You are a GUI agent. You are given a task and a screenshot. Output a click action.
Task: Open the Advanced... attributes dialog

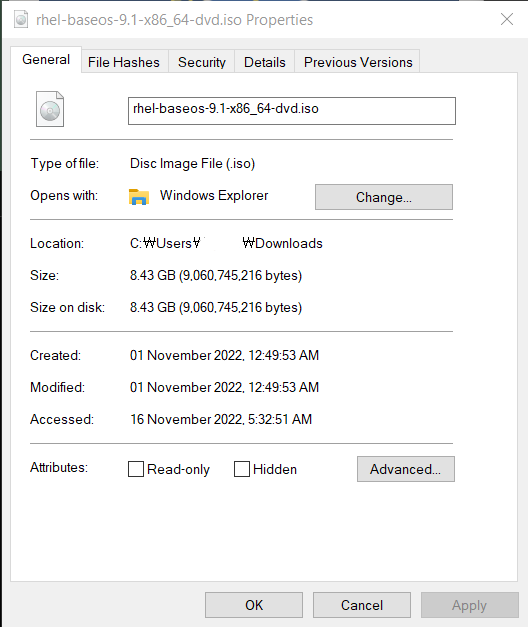(406, 469)
